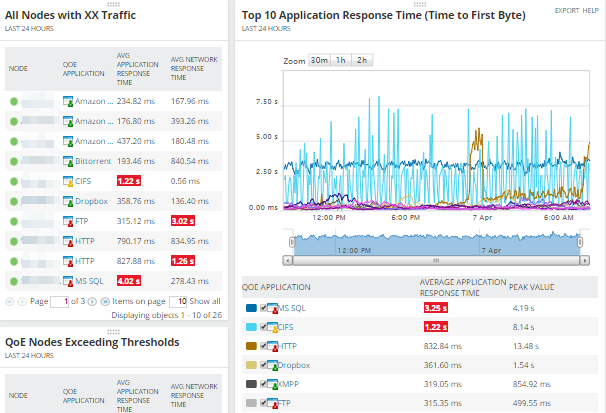Open the EXPORT link on the chart
This screenshot has width=606, height=413.
point(567,10)
